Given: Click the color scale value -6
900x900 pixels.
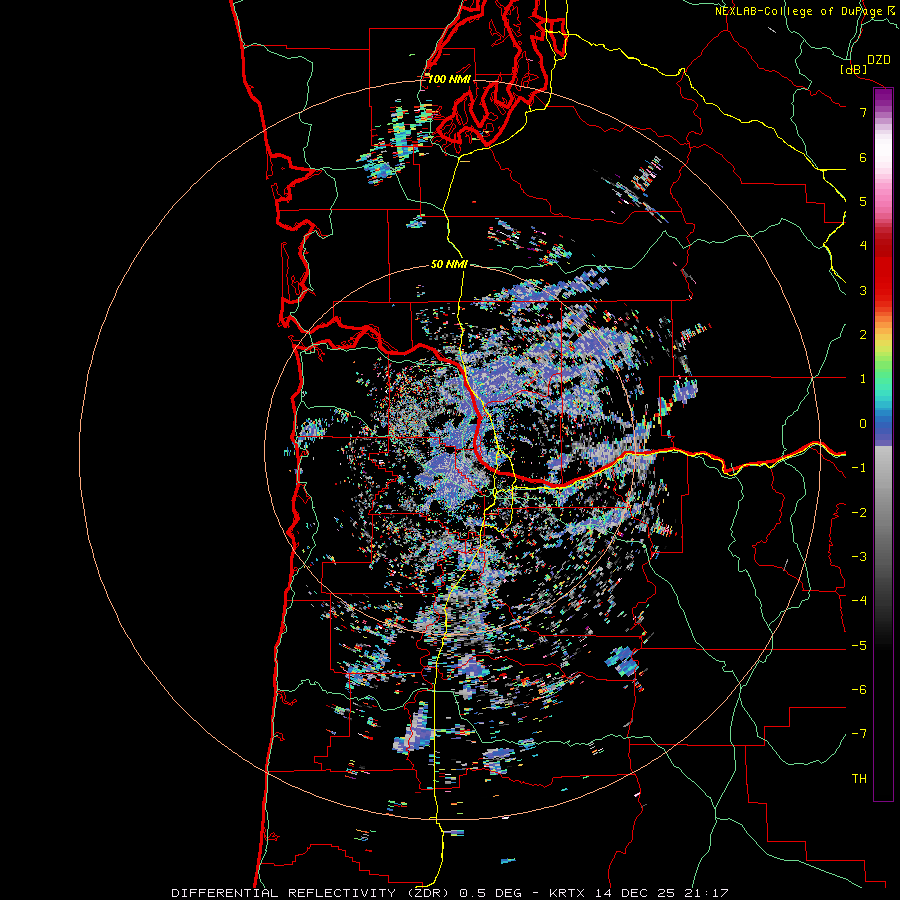Looking at the screenshot, I should pos(859,690).
